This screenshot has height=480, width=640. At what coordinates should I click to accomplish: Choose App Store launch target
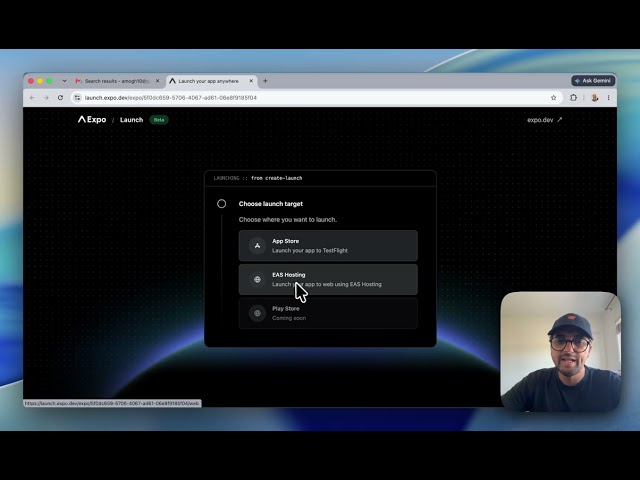point(328,246)
